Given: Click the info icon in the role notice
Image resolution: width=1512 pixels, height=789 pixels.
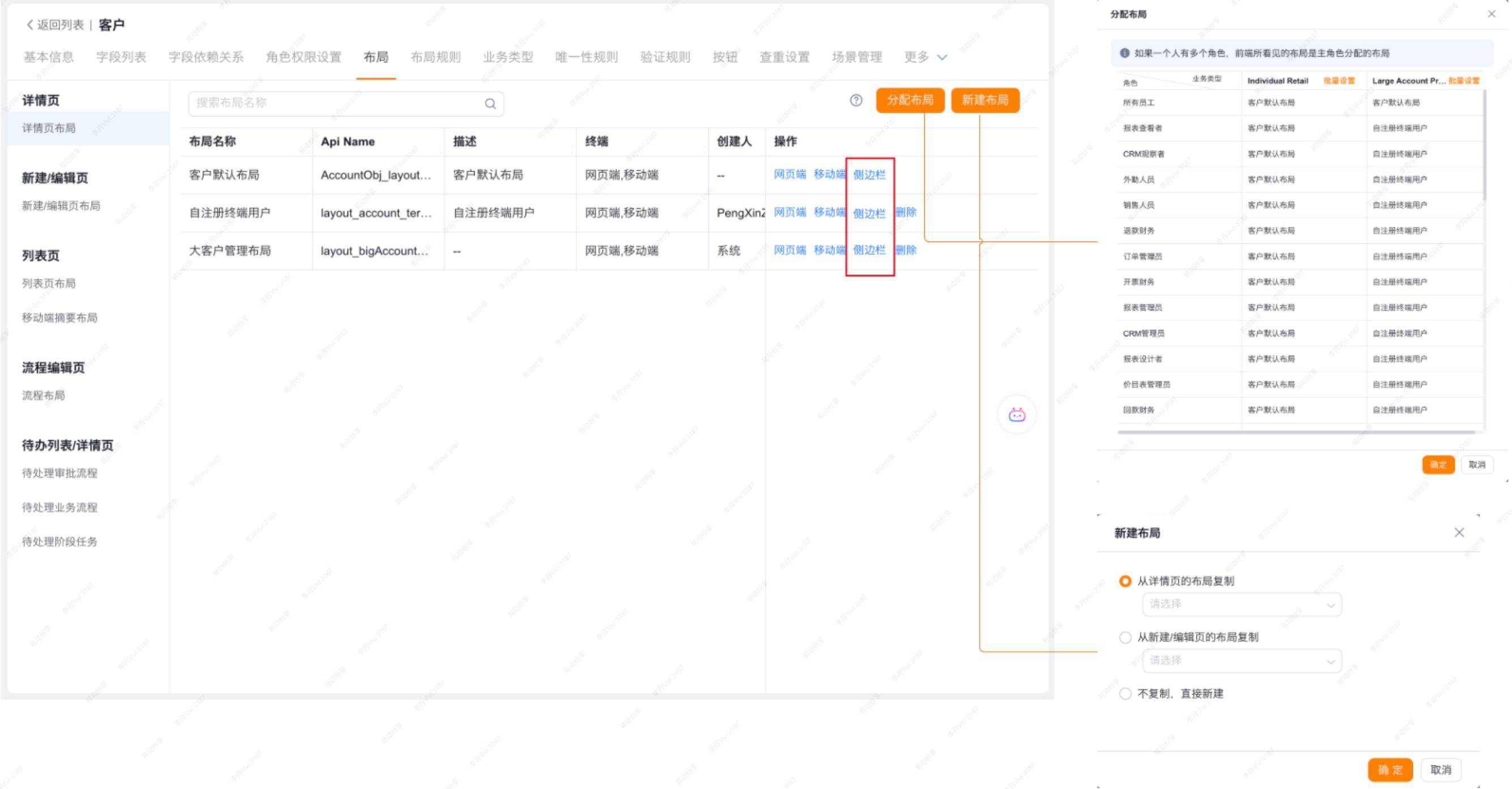Looking at the screenshot, I should (1124, 53).
